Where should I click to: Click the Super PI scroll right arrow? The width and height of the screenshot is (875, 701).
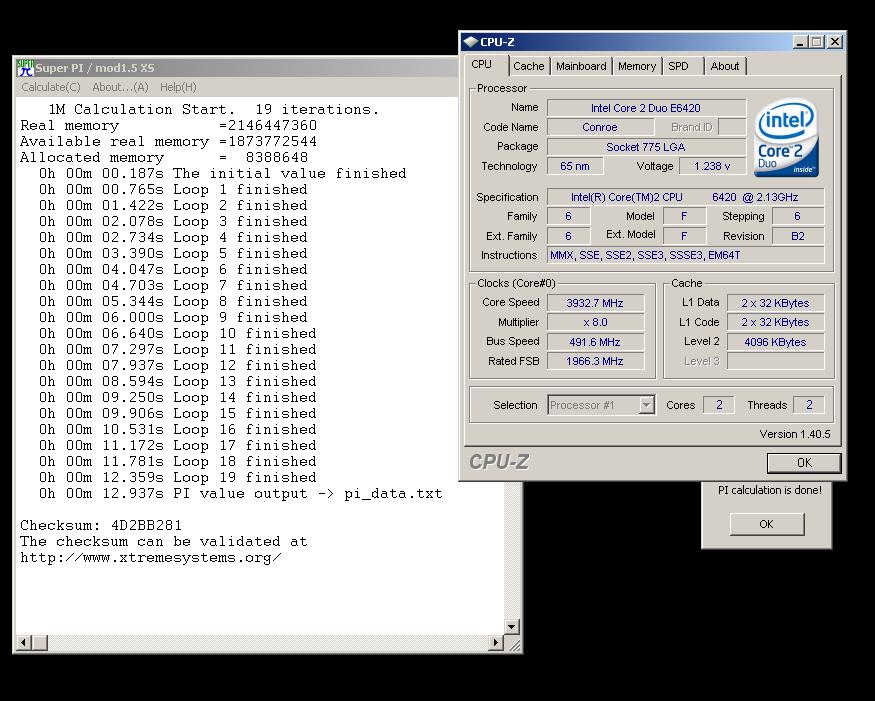click(496, 642)
